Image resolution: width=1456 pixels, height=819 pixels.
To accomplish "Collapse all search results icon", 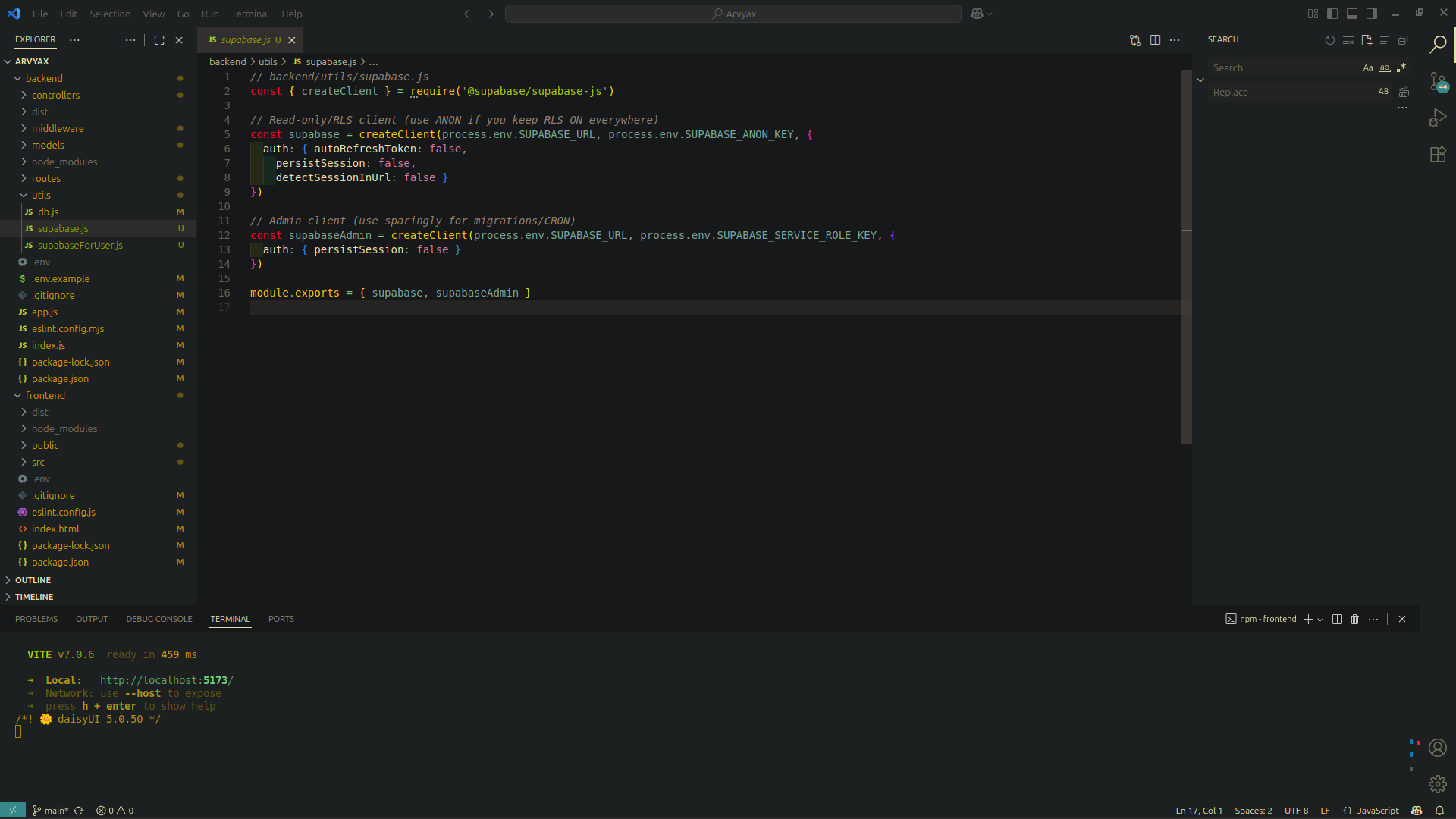I will [1403, 40].
